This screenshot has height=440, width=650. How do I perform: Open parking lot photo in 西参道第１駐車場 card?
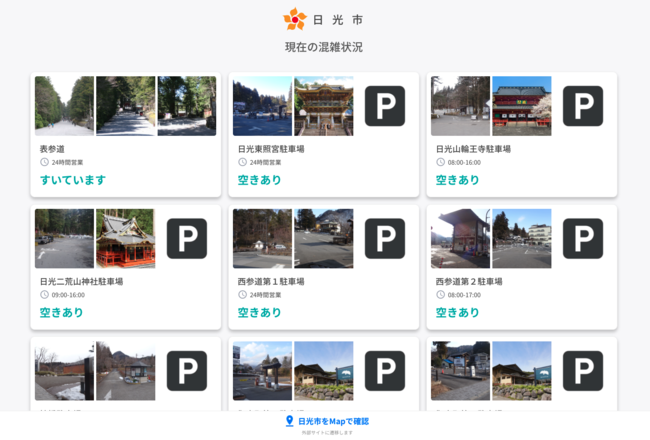[262, 238]
